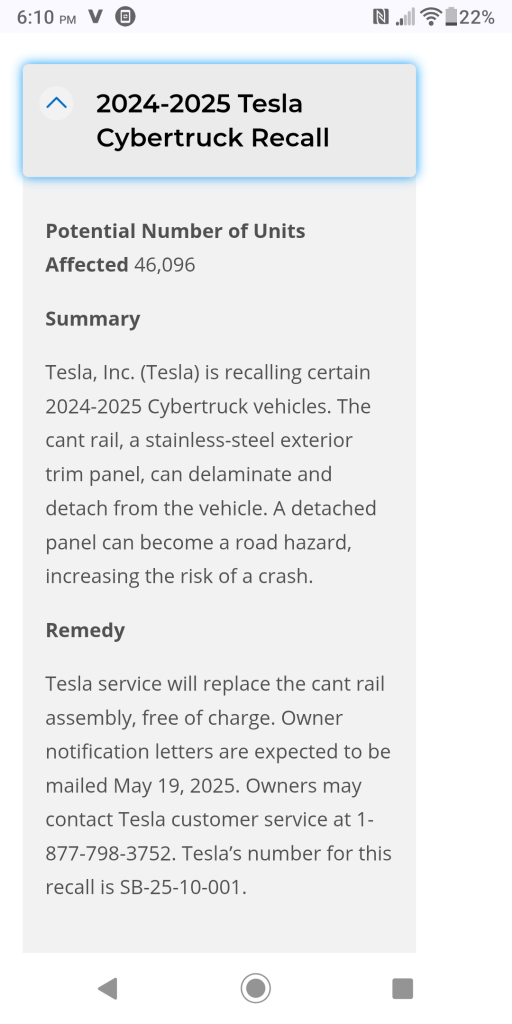This screenshot has width=512, height=1024.
Task: Tap the Summary heading
Action: [93, 319]
